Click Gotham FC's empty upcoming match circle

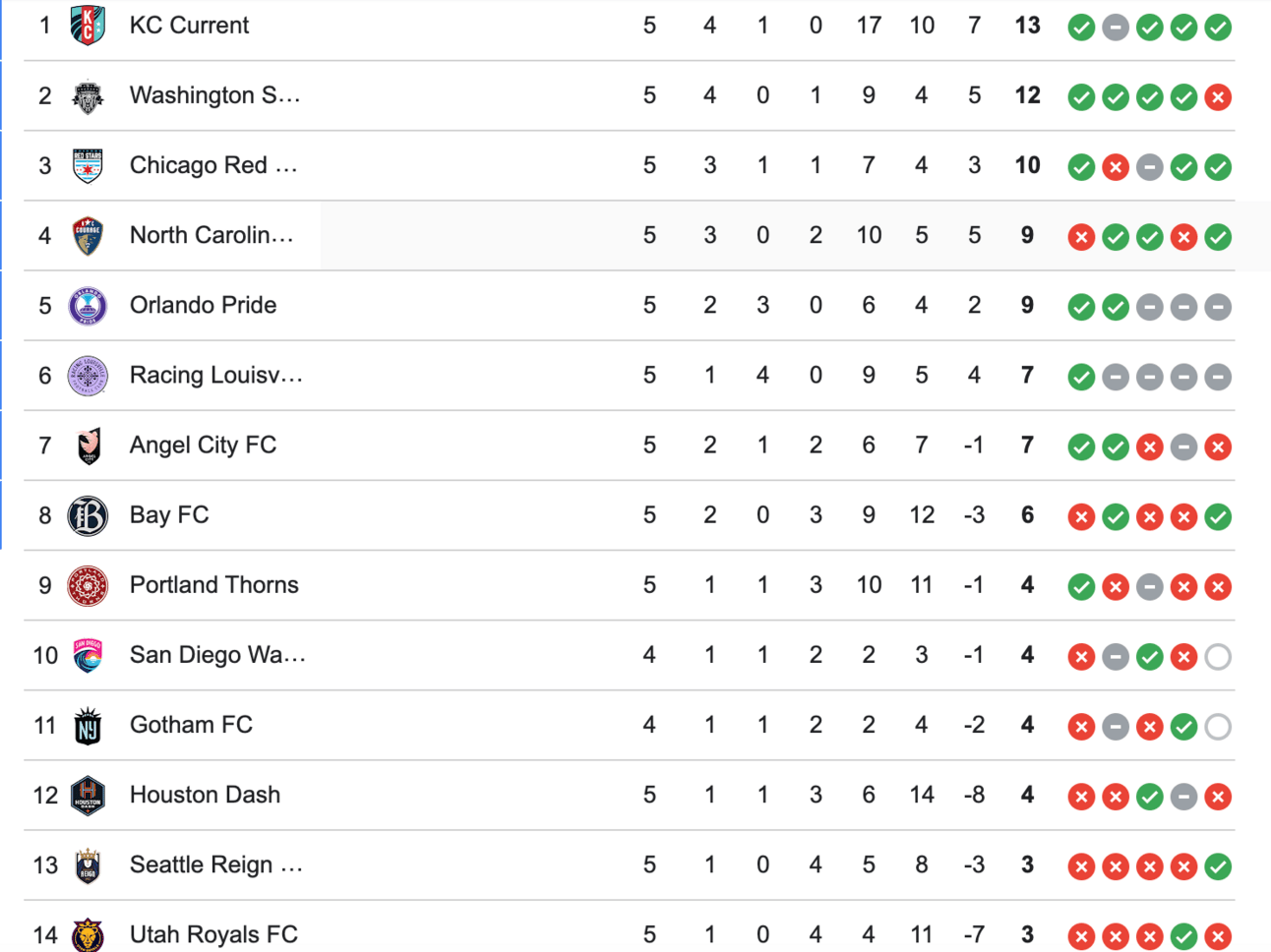pos(1218,727)
